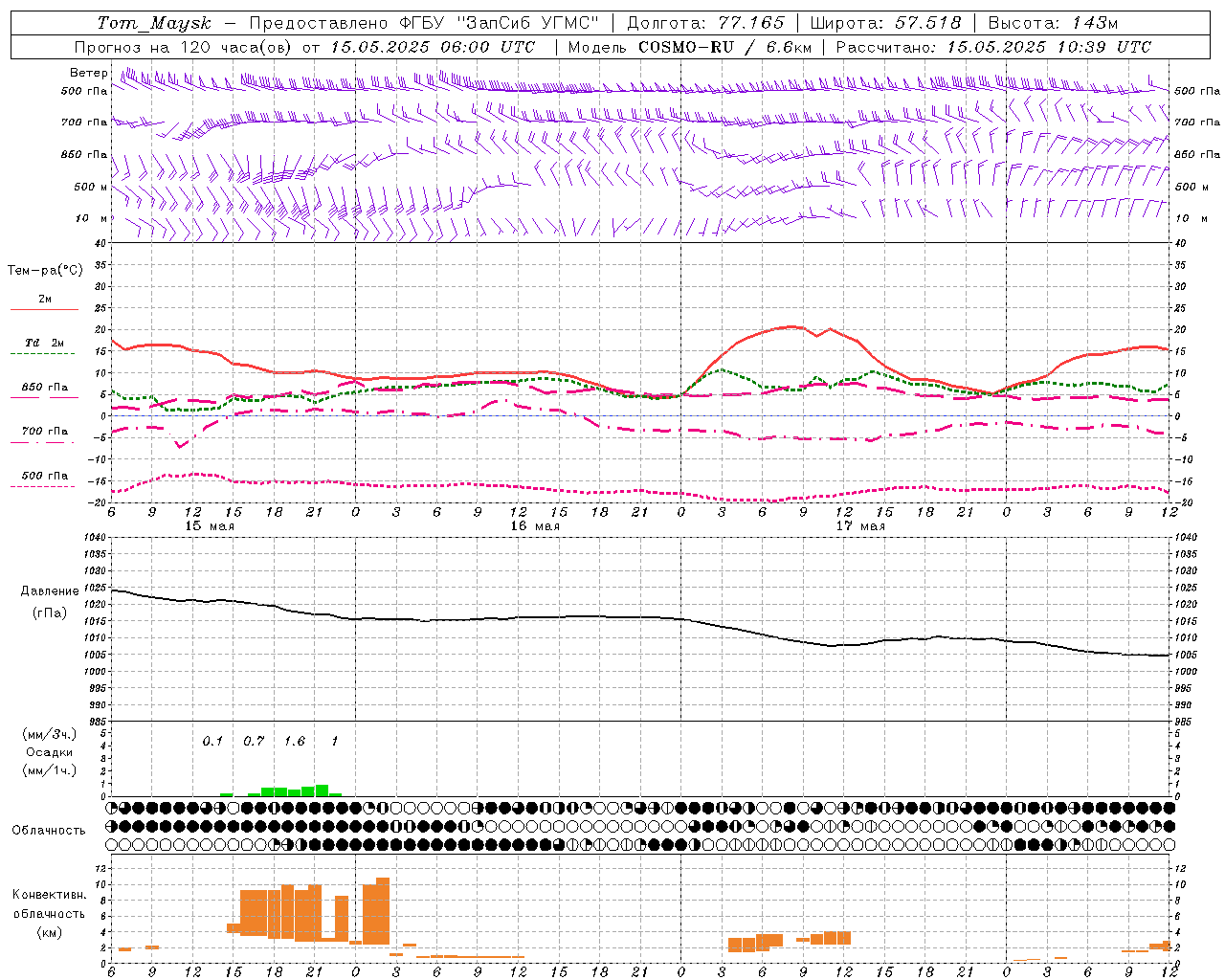Click the '1.6' precipitation total value
Viewport: 1225px width, 980px height.
point(295,741)
